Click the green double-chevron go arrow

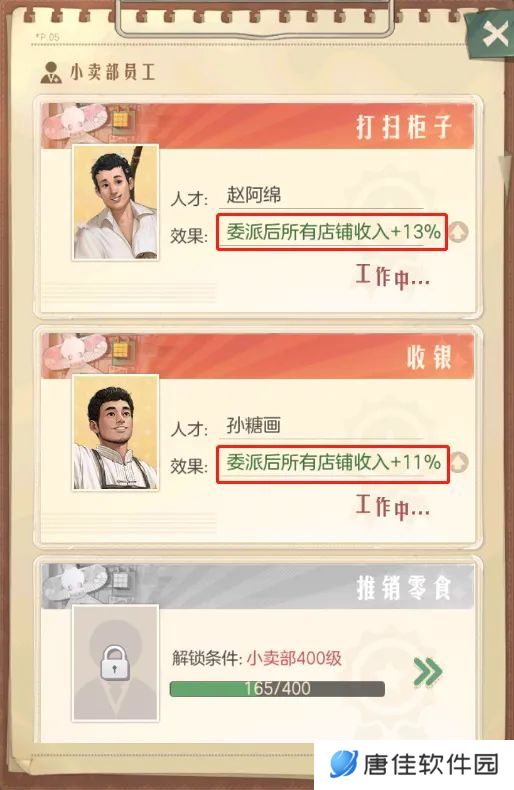pos(427,671)
